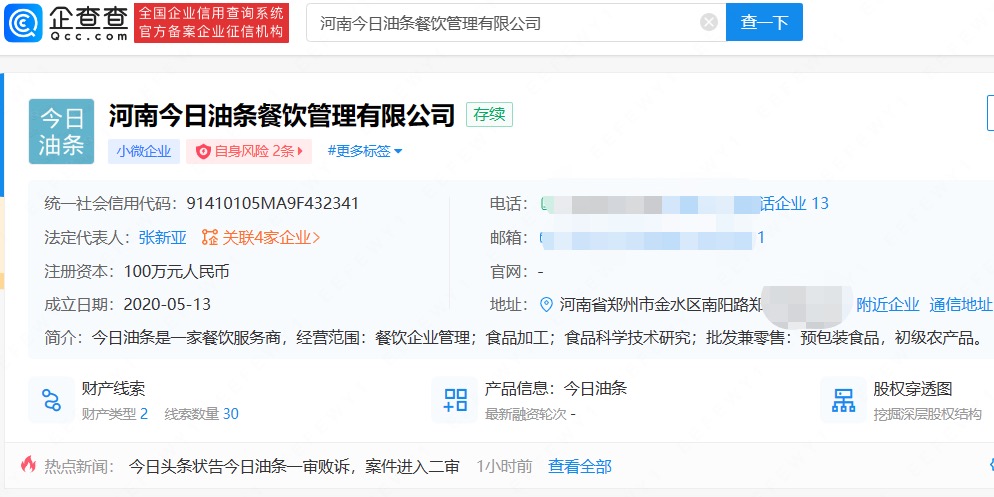994x497 pixels.
Task: Open 财产类型 2 count
Action: [x=115, y=414]
